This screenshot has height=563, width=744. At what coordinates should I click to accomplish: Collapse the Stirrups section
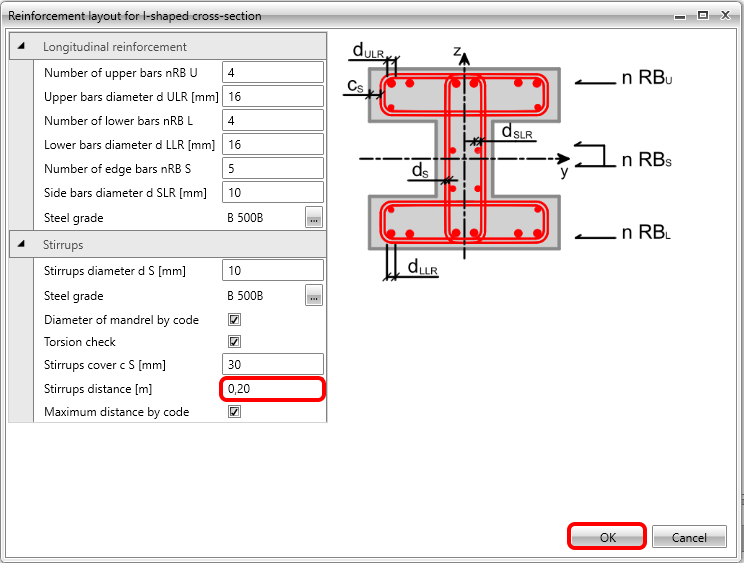point(22,244)
